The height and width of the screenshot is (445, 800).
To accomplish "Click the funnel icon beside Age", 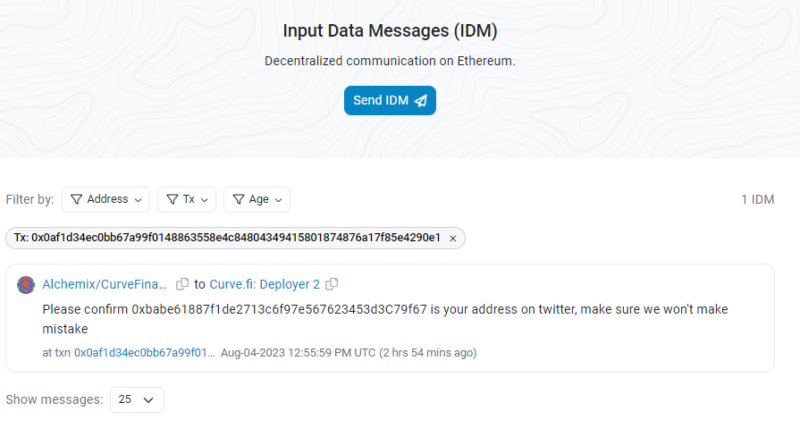I will pyautogui.click(x=238, y=200).
